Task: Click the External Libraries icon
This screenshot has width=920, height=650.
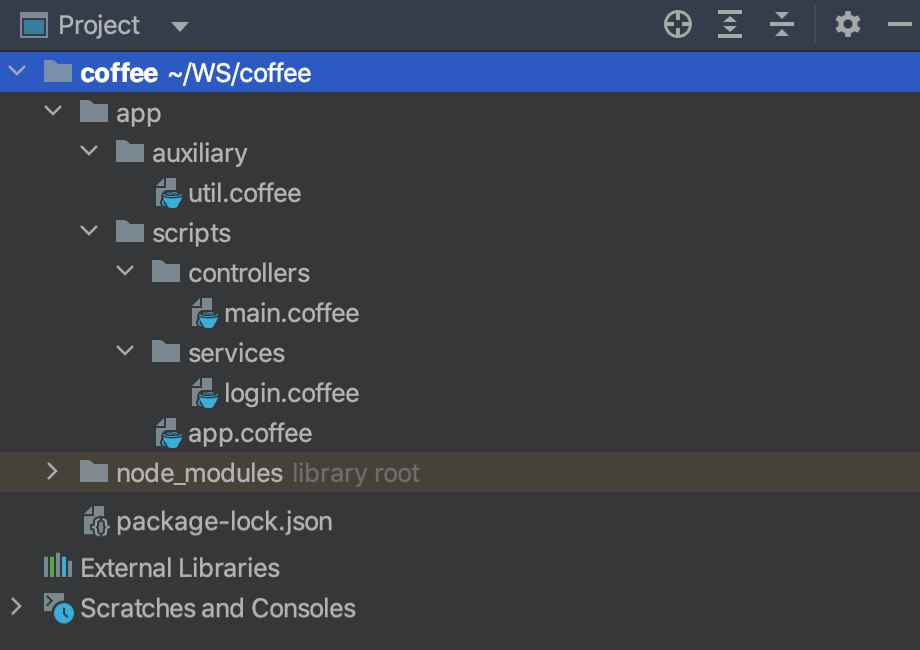Action: coord(56,567)
